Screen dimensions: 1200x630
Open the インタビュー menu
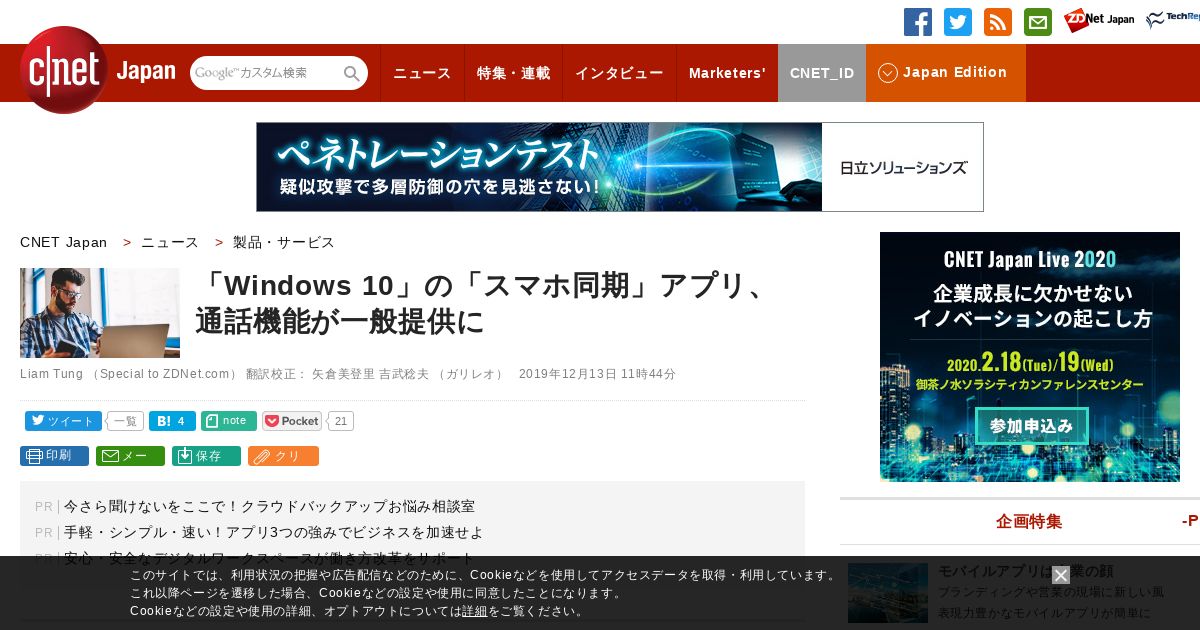(x=619, y=73)
